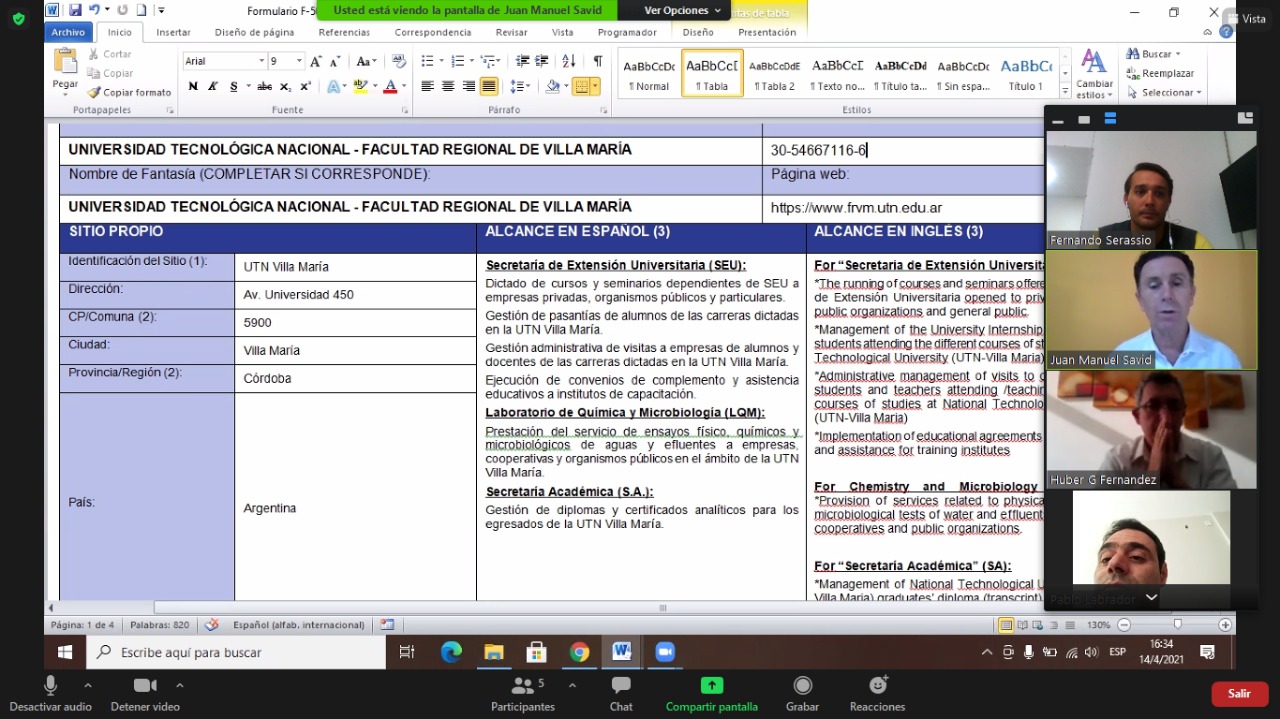Toggle strikethrough abc button
Image resolution: width=1280 pixels, height=719 pixels.
tap(265, 86)
